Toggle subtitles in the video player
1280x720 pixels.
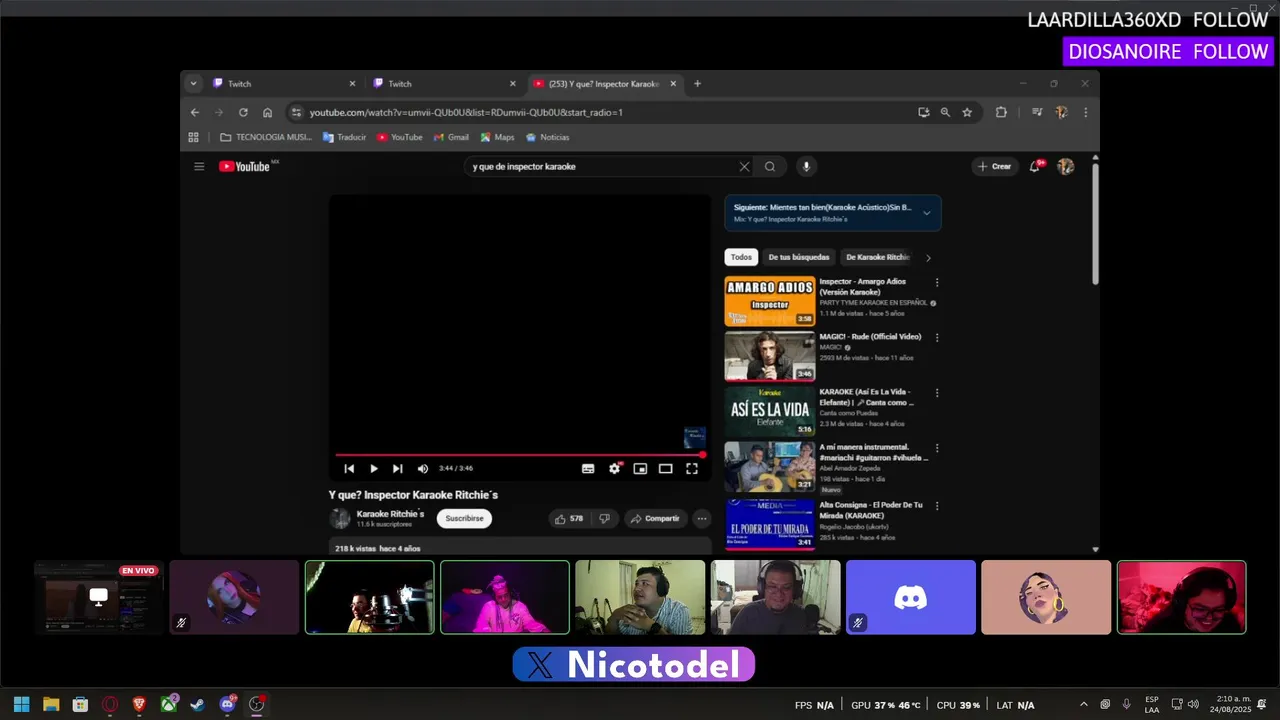588,468
